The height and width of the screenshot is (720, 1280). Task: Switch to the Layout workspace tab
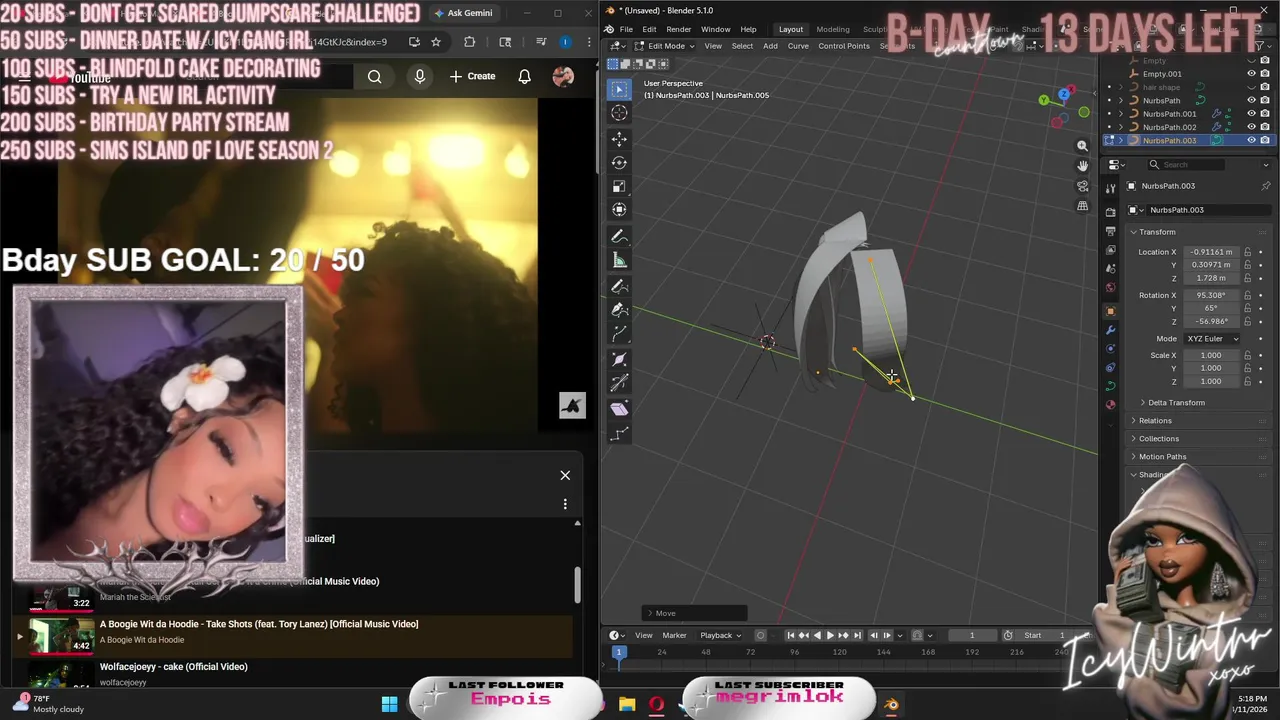(x=791, y=29)
